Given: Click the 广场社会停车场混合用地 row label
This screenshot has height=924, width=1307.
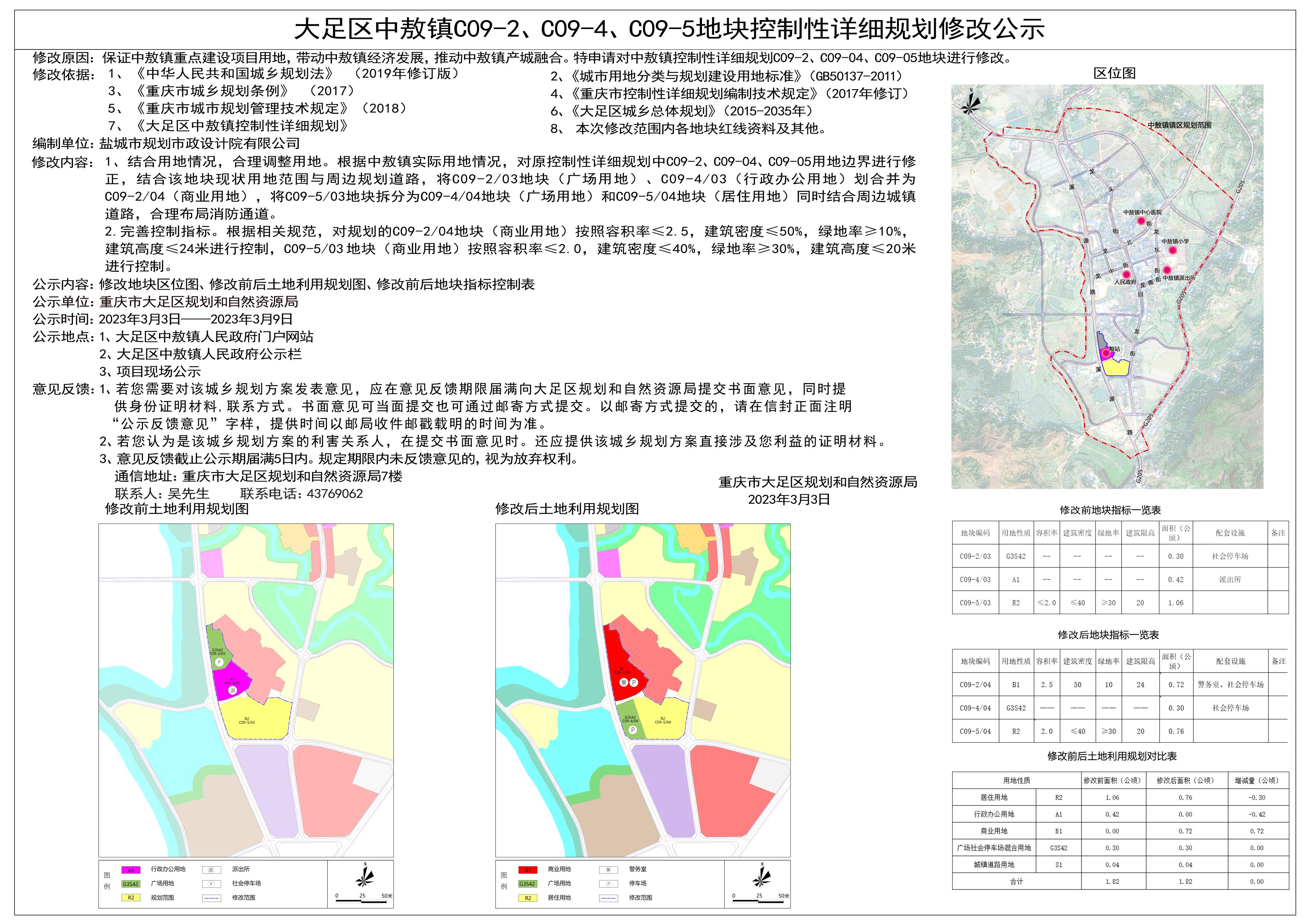Looking at the screenshot, I should click(x=994, y=848).
